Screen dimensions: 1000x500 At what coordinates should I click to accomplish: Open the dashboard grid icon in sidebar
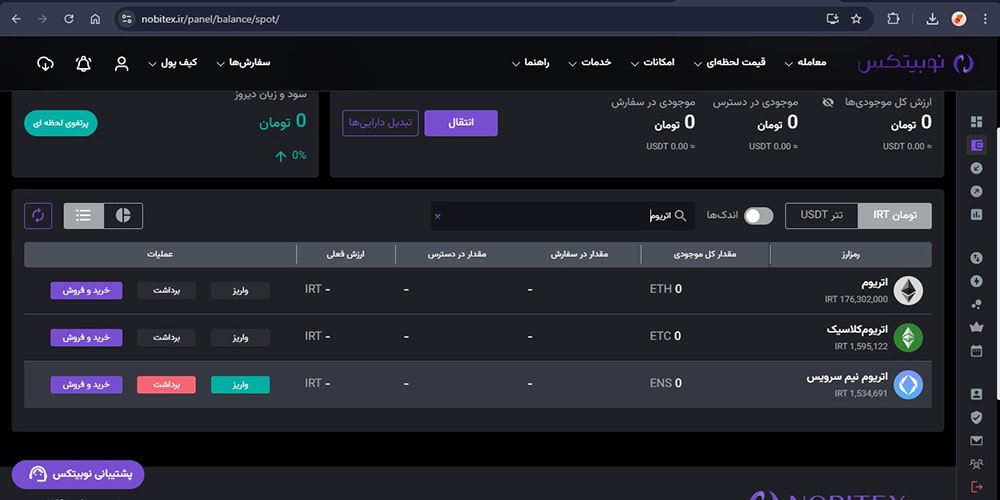[x=977, y=121]
